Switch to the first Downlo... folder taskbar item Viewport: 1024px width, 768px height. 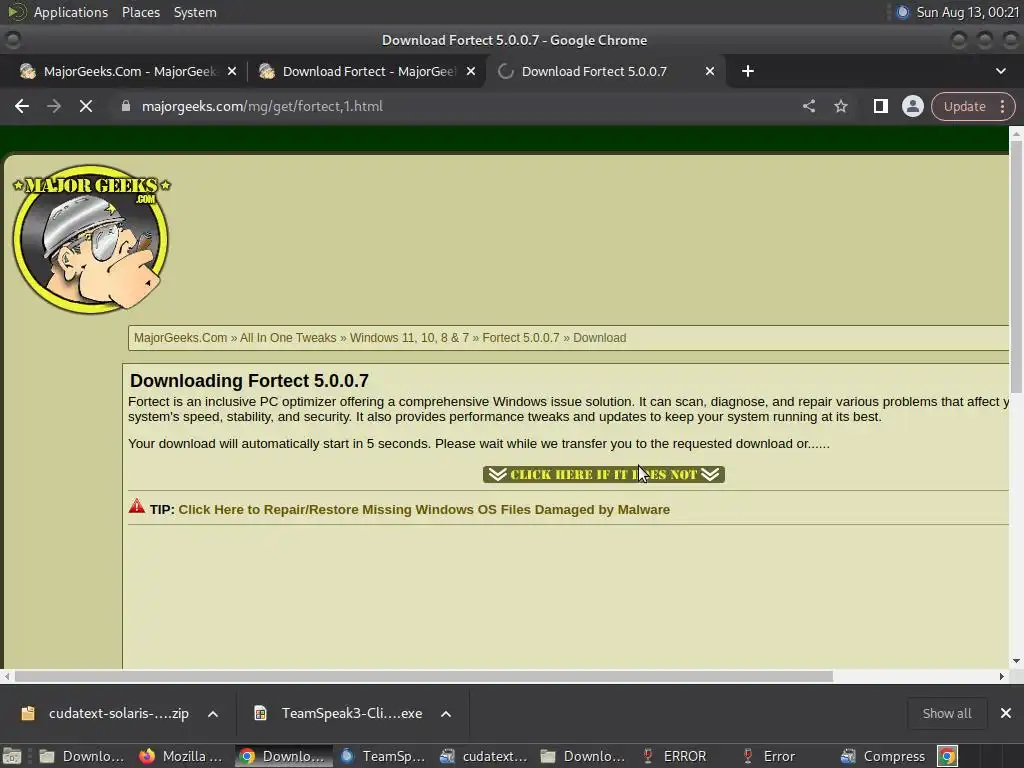pyautogui.click(x=81, y=756)
